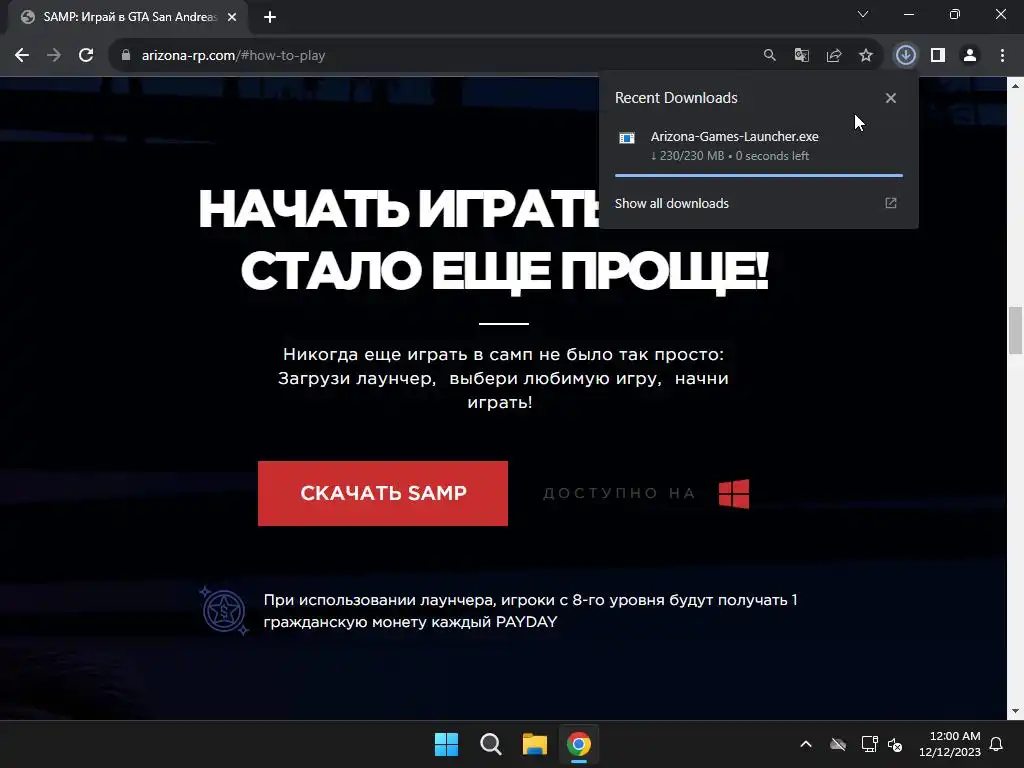Close the SAMP browser tab
The height and width of the screenshot is (768, 1024).
pos(232,17)
